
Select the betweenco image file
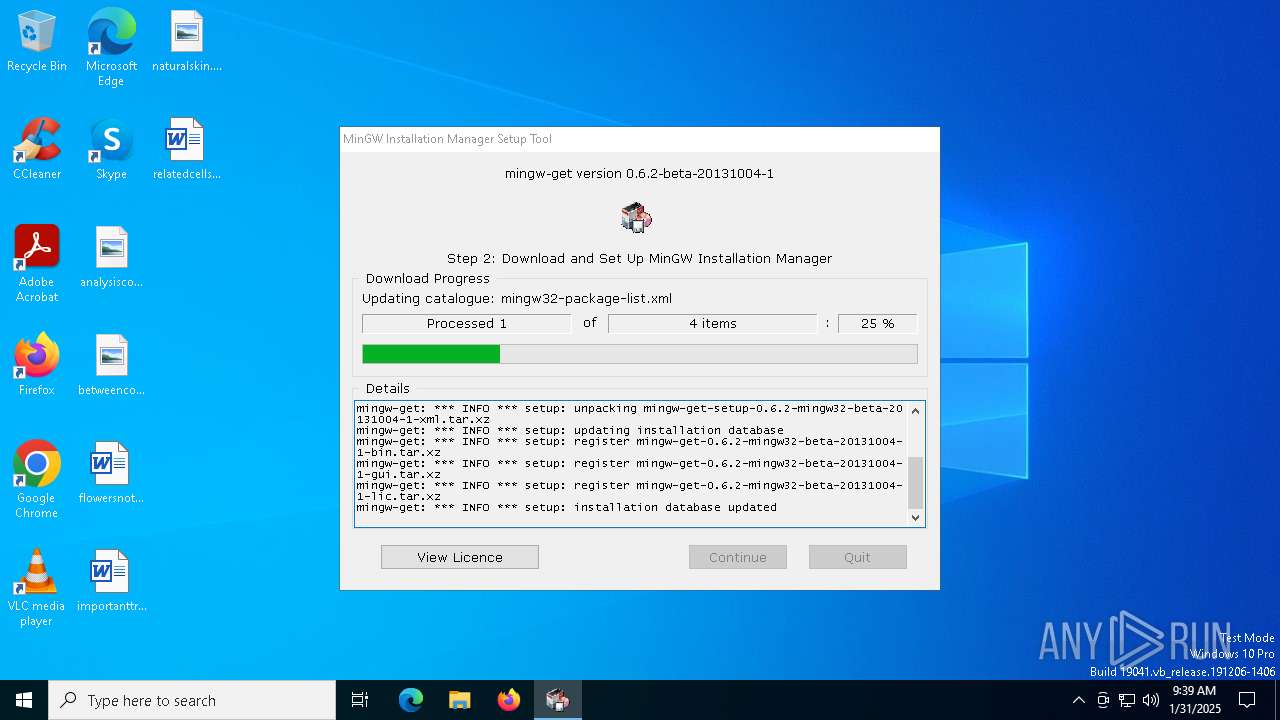(111, 366)
